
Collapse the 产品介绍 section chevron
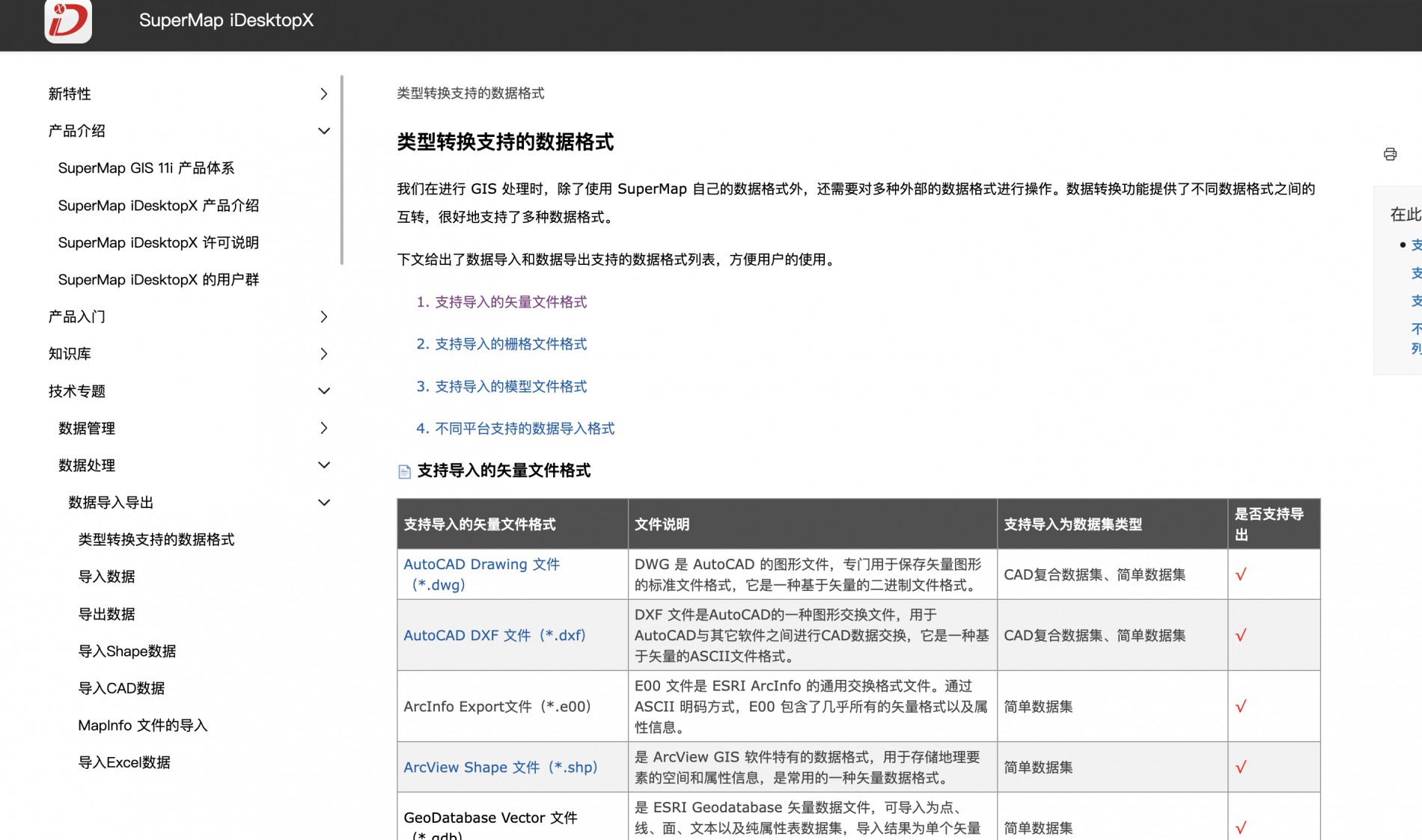[323, 131]
